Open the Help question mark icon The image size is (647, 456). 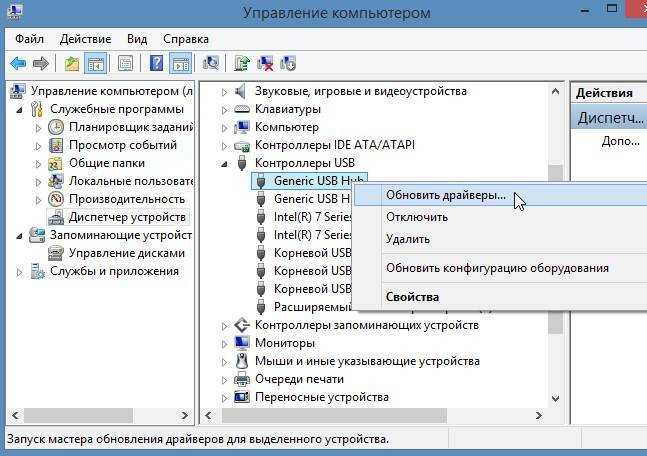click(x=156, y=64)
